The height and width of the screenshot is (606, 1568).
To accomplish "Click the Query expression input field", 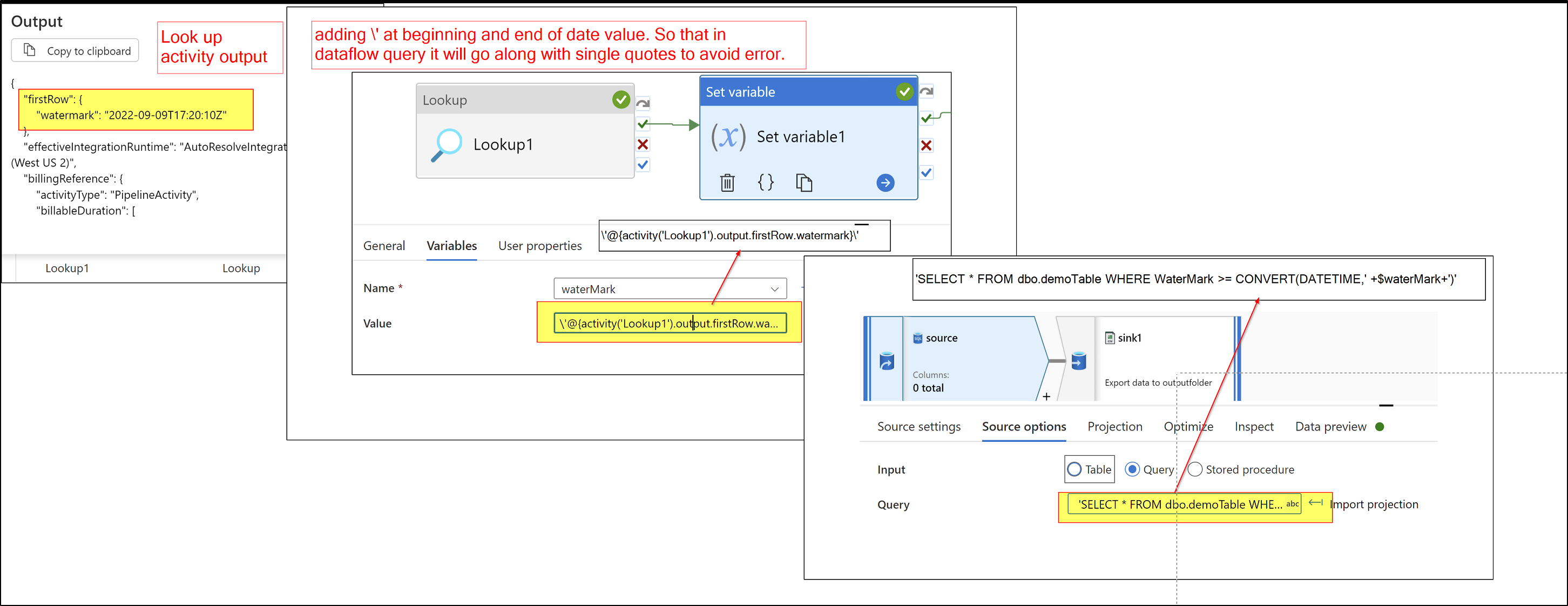I will (x=1184, y=504).
